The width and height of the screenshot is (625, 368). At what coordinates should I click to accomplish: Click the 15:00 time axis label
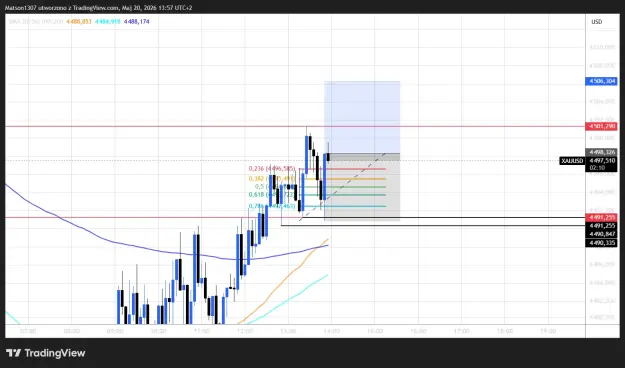(375, 331)
